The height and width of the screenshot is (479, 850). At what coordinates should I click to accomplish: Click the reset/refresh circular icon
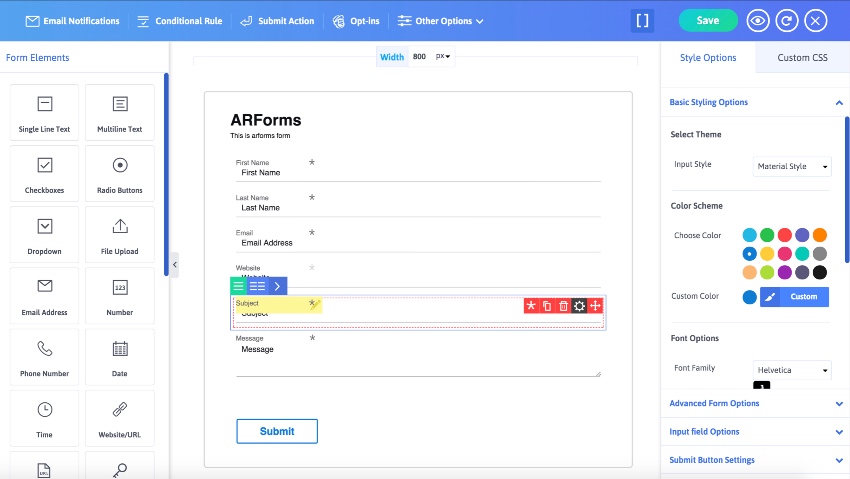click(x=787, y=21)
